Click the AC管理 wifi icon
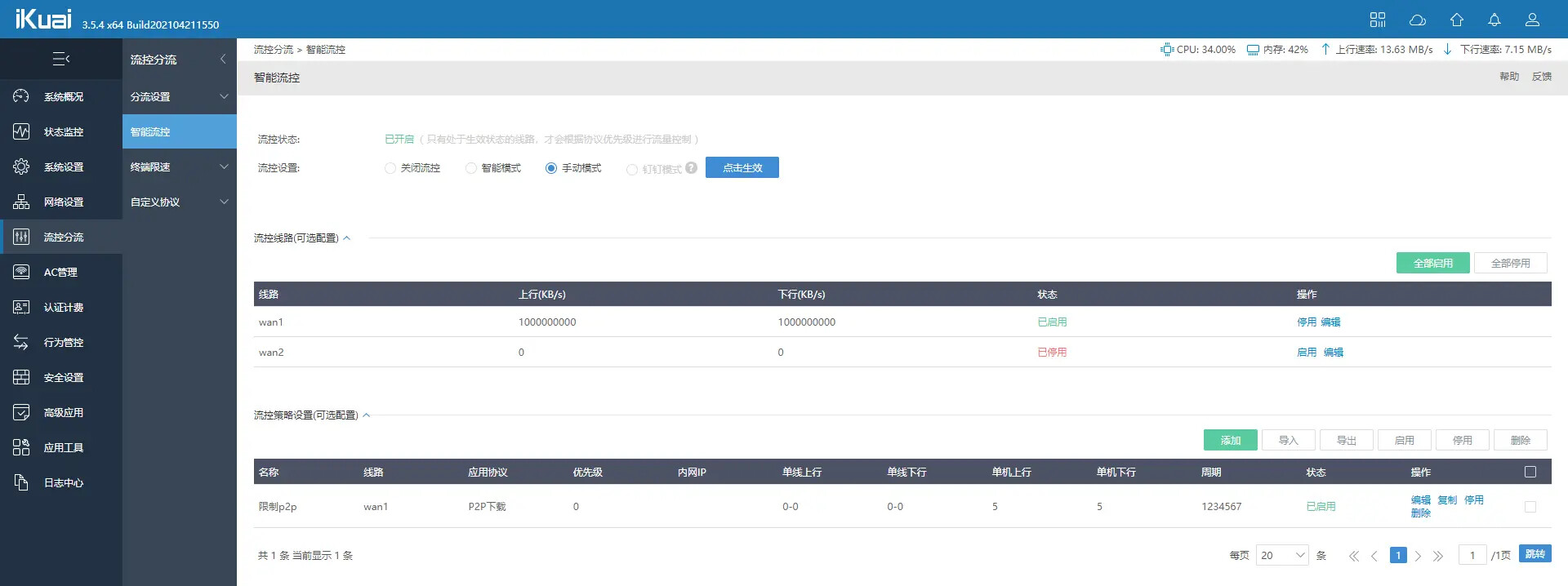Viewport: 1568px width, 586px height. pos(21,272)
